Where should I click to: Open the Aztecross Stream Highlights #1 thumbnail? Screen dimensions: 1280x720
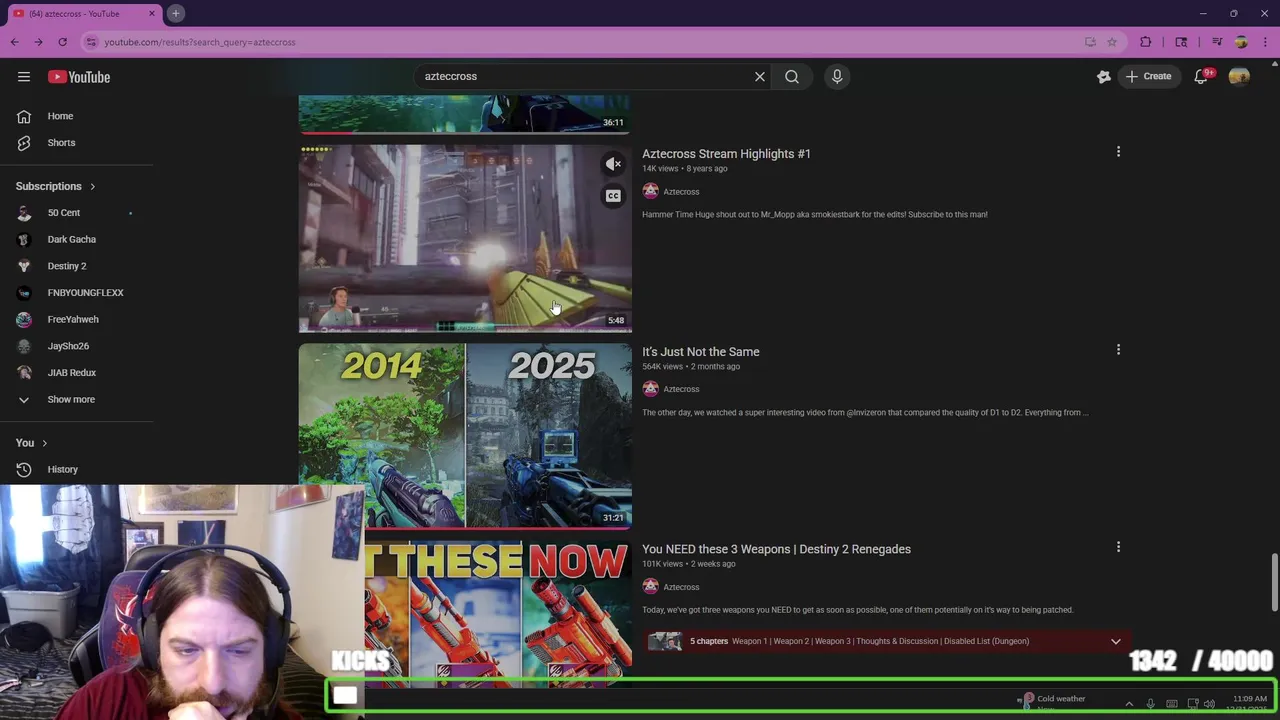pyautogui.click(x=465, y=238)
